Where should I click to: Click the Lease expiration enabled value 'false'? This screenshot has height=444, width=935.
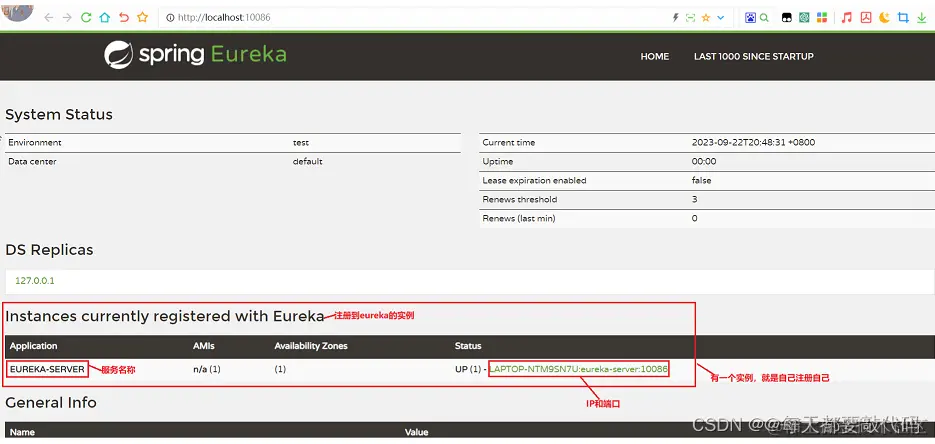(x=701, y=181)
